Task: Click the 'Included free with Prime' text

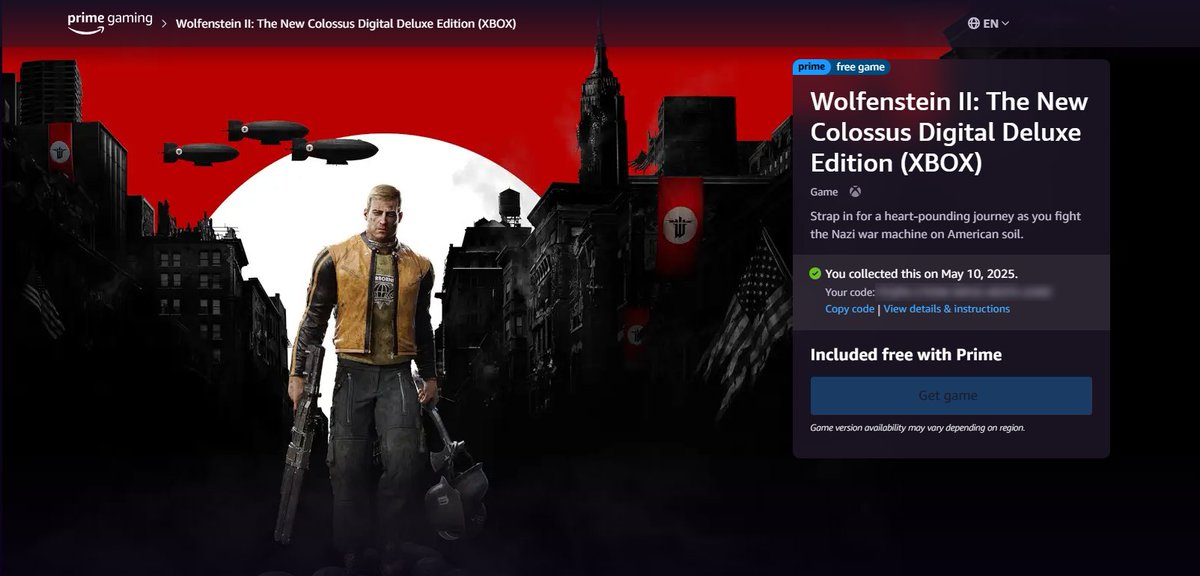Action: point(906,355)
